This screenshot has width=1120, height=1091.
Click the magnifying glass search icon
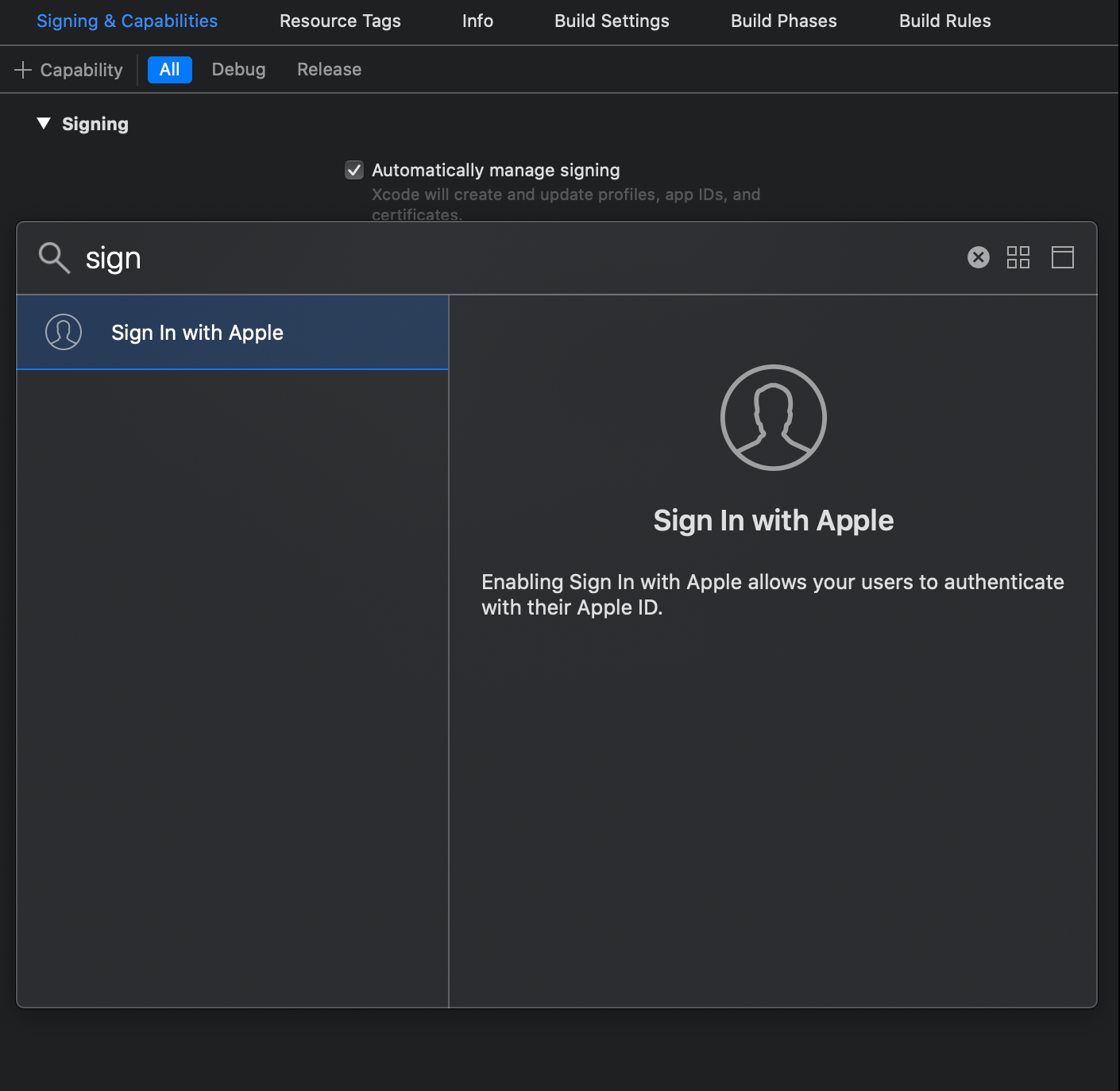tap(54, 258)
